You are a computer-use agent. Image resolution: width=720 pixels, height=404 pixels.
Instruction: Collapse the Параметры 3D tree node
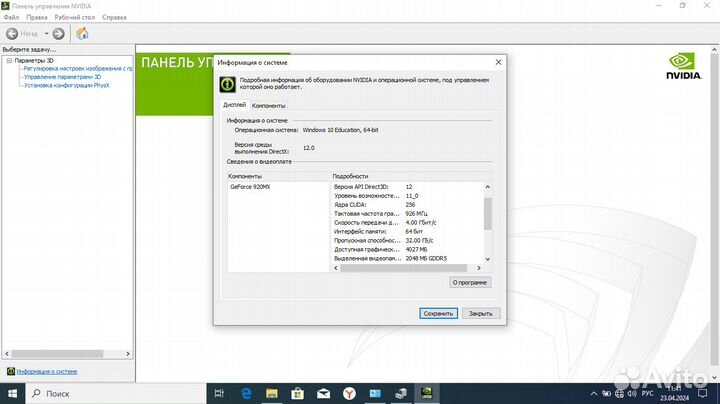(x=8, y=60)
